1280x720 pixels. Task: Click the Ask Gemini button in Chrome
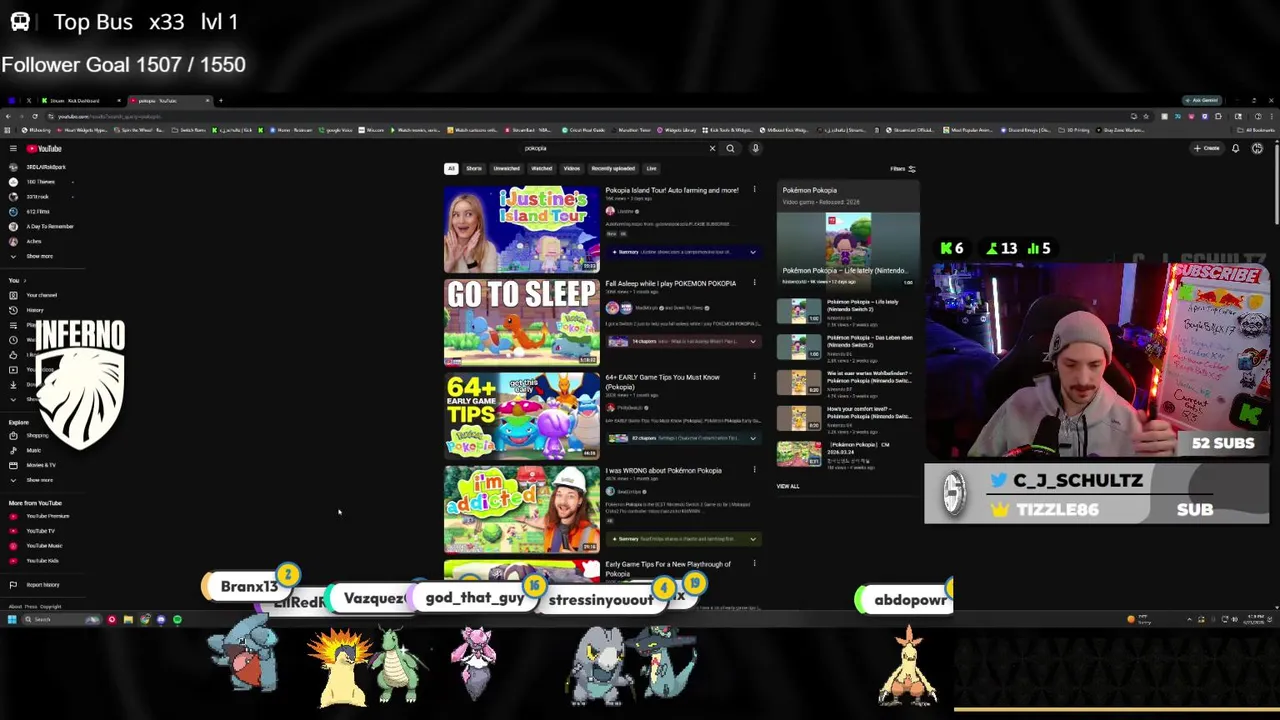click(1202, 101)
